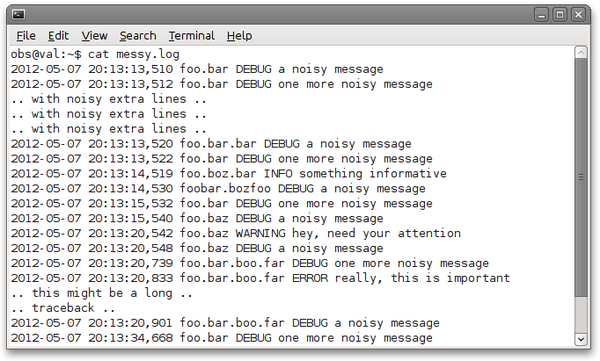Viewport: 600px width, 361px height.
Task: Click the line with timestamp 20:13:13,522
Action: pyautogui.click(x=222, y=159)
